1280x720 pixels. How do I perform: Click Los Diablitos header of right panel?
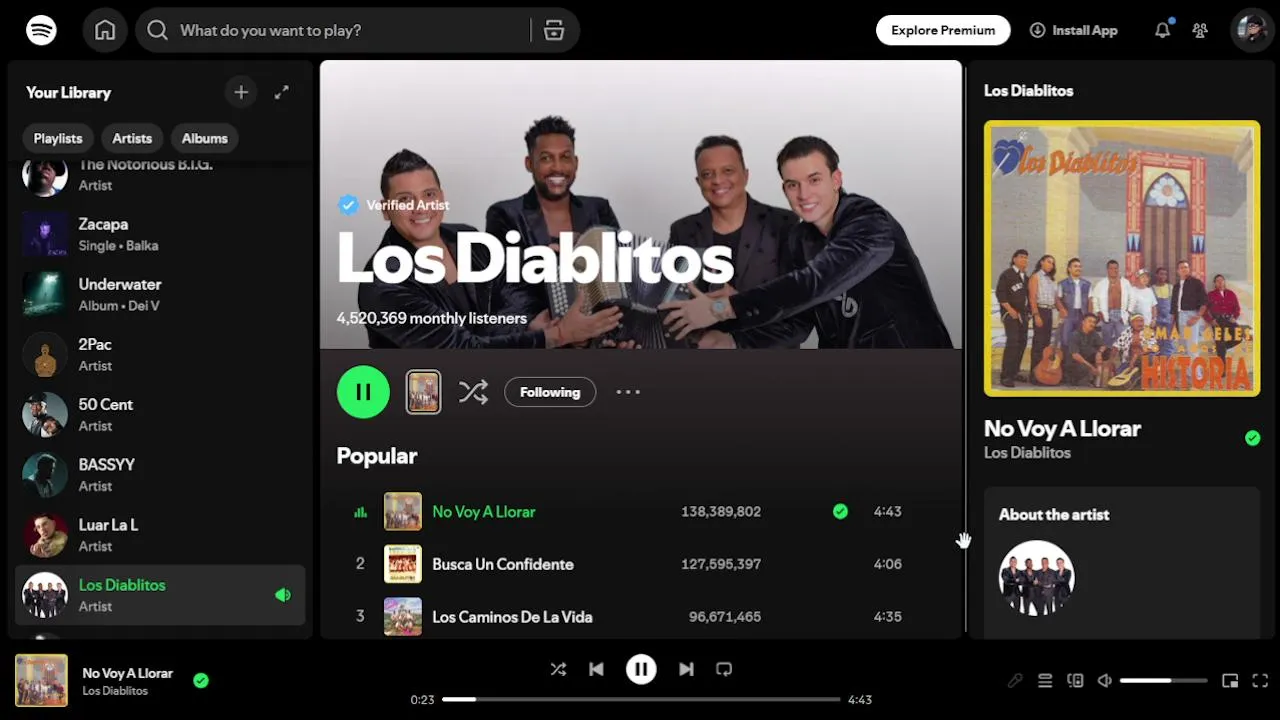1028,90
